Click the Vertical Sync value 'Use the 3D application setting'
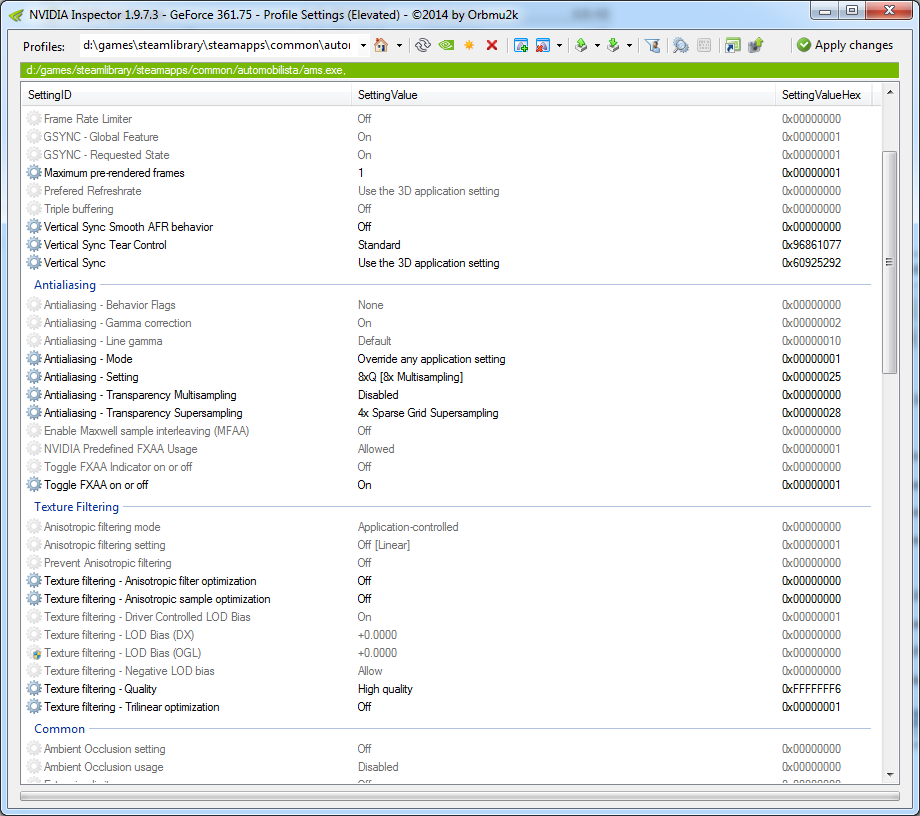 click(428, 263)
